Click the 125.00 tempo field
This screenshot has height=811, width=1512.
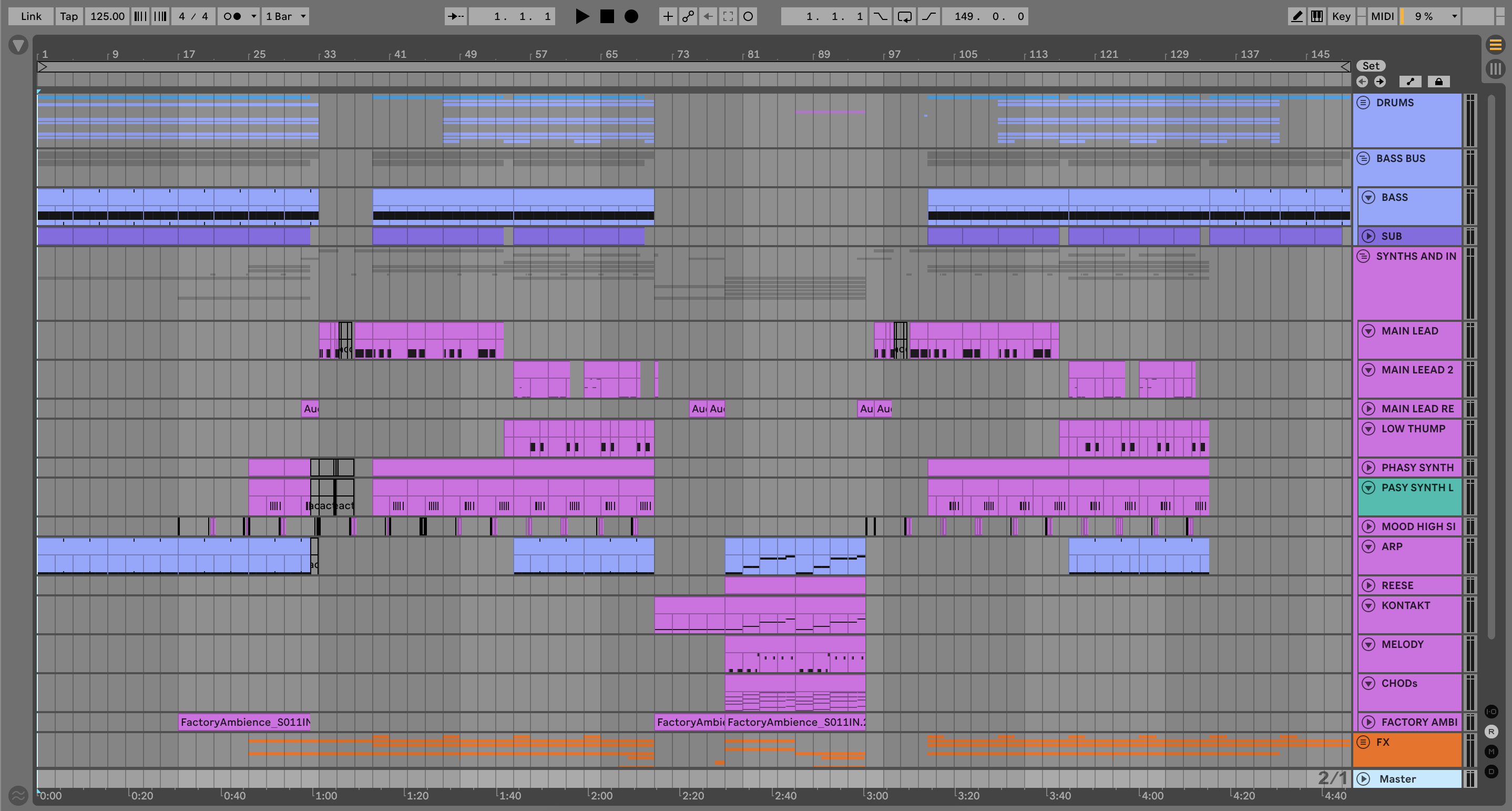[x=107, y=16]
